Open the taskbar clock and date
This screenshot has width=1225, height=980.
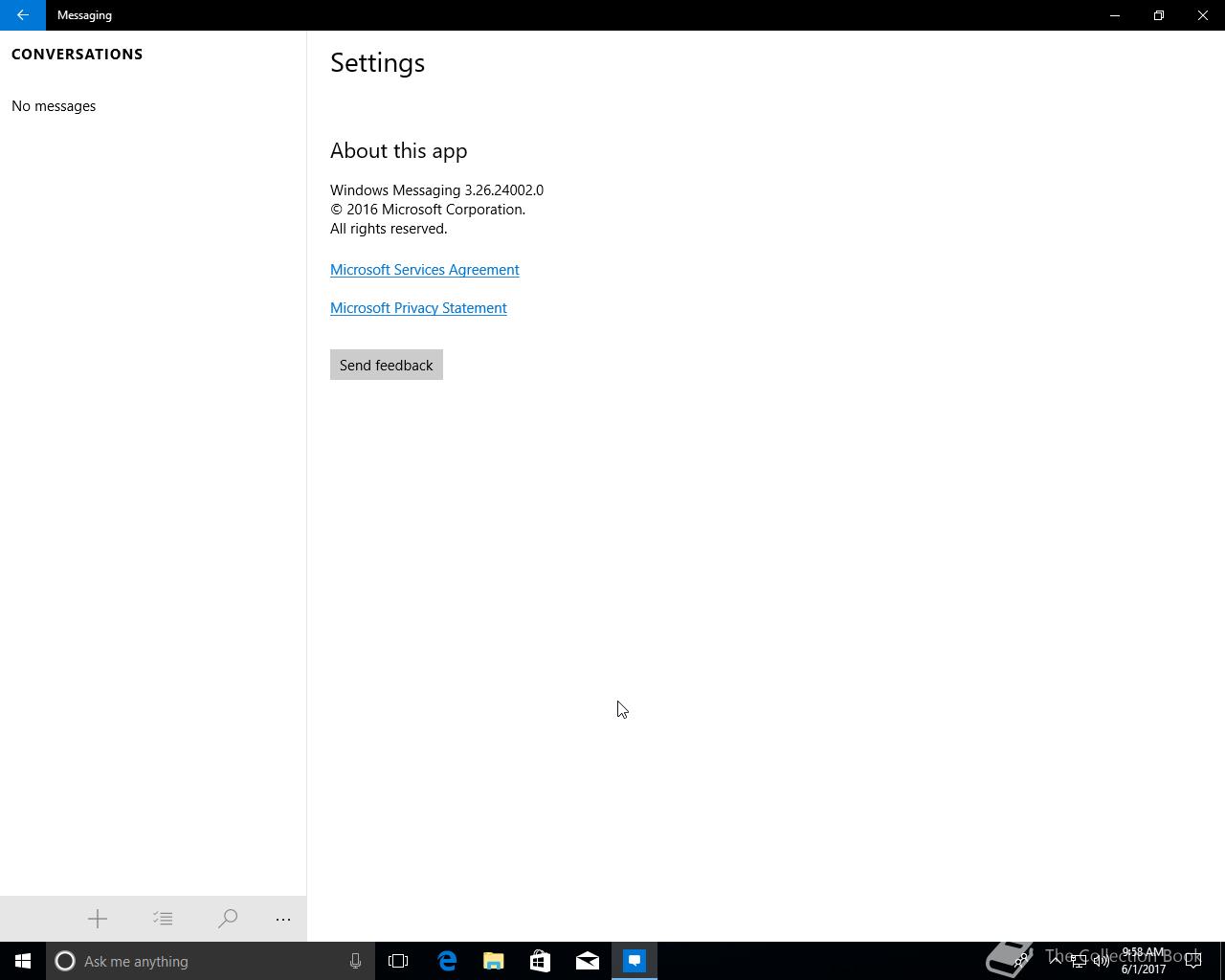click(x=1144, y=961)
